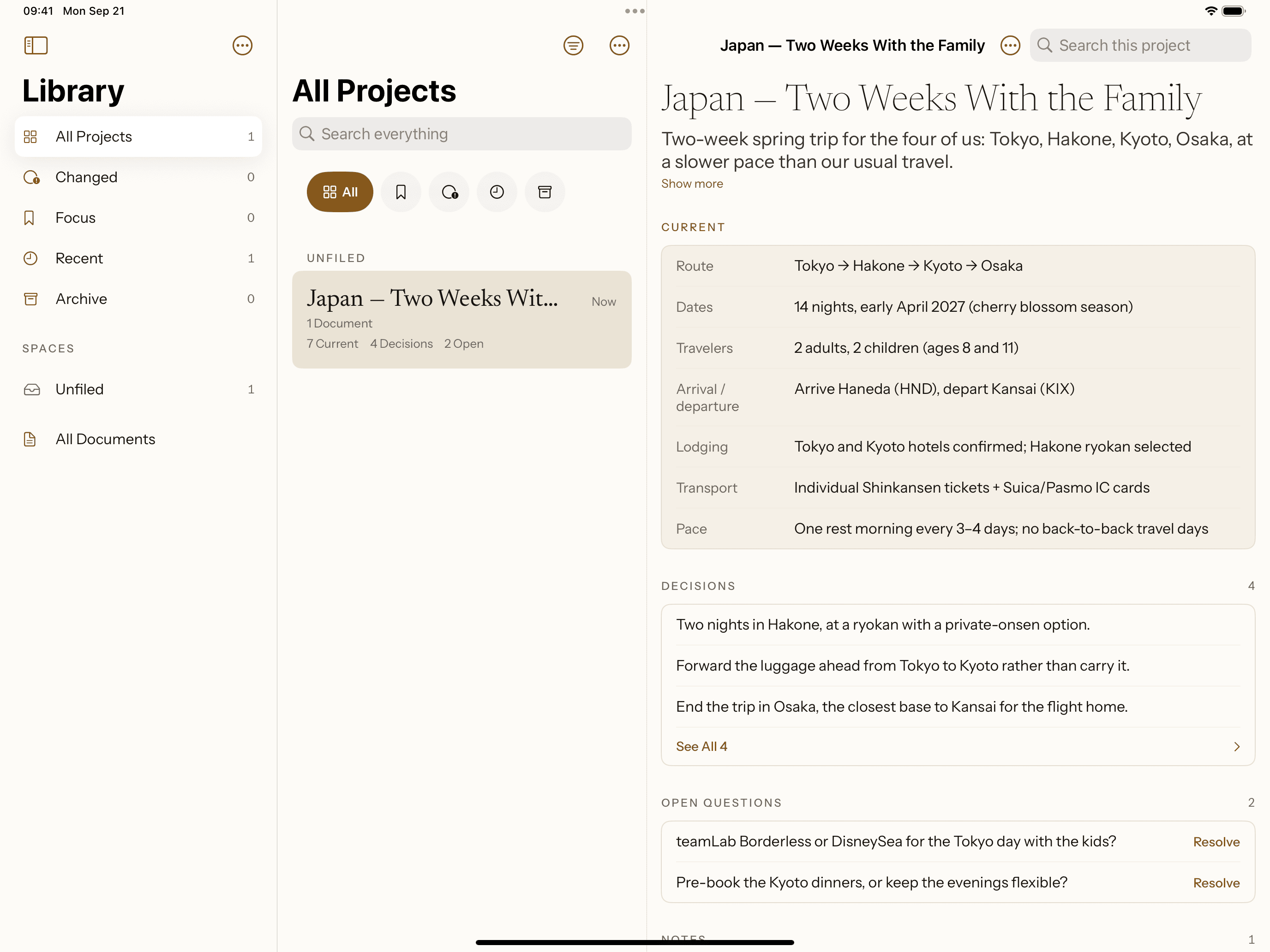Select the Recent clock filter pill
The height and width of the screenshot is (952, 1270).
[497, 192]
